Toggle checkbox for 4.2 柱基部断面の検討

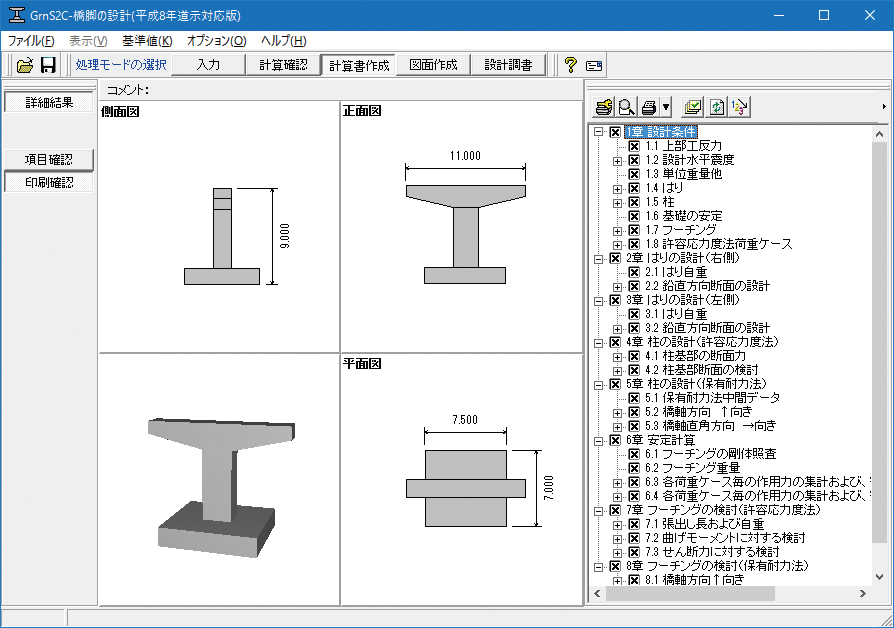coord(634,370)
